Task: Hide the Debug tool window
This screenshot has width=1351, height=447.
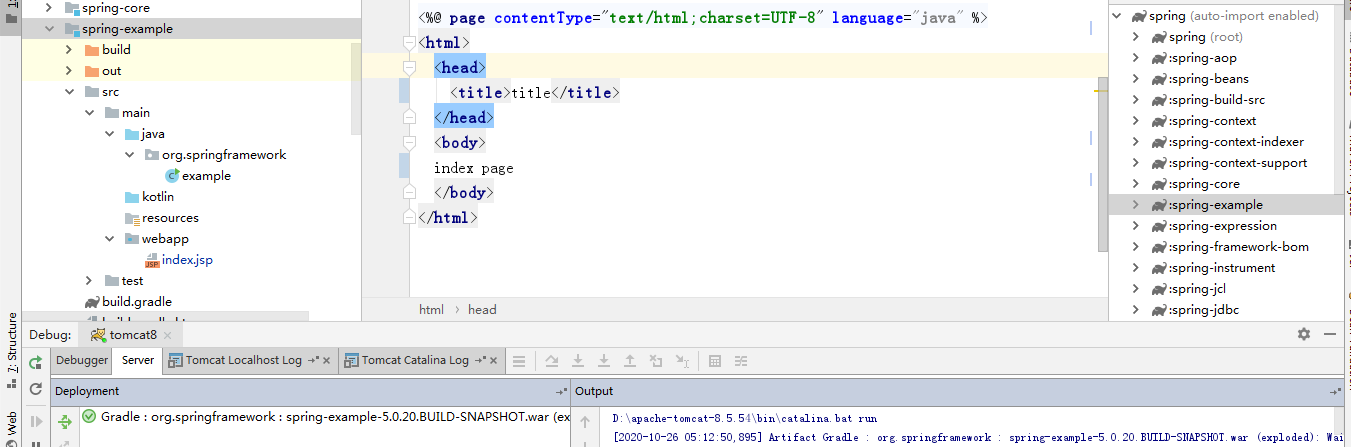Action: 1329,334
